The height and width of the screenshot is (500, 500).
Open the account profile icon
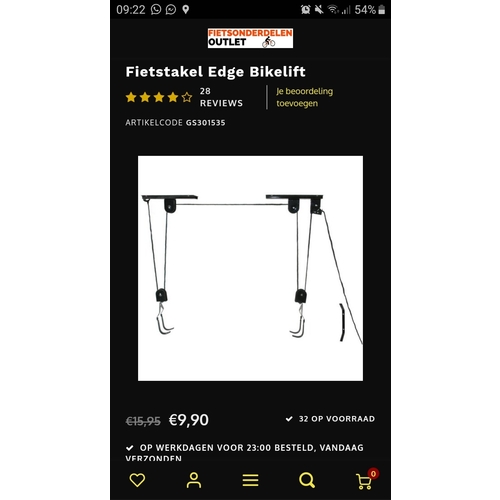[194, 480]
